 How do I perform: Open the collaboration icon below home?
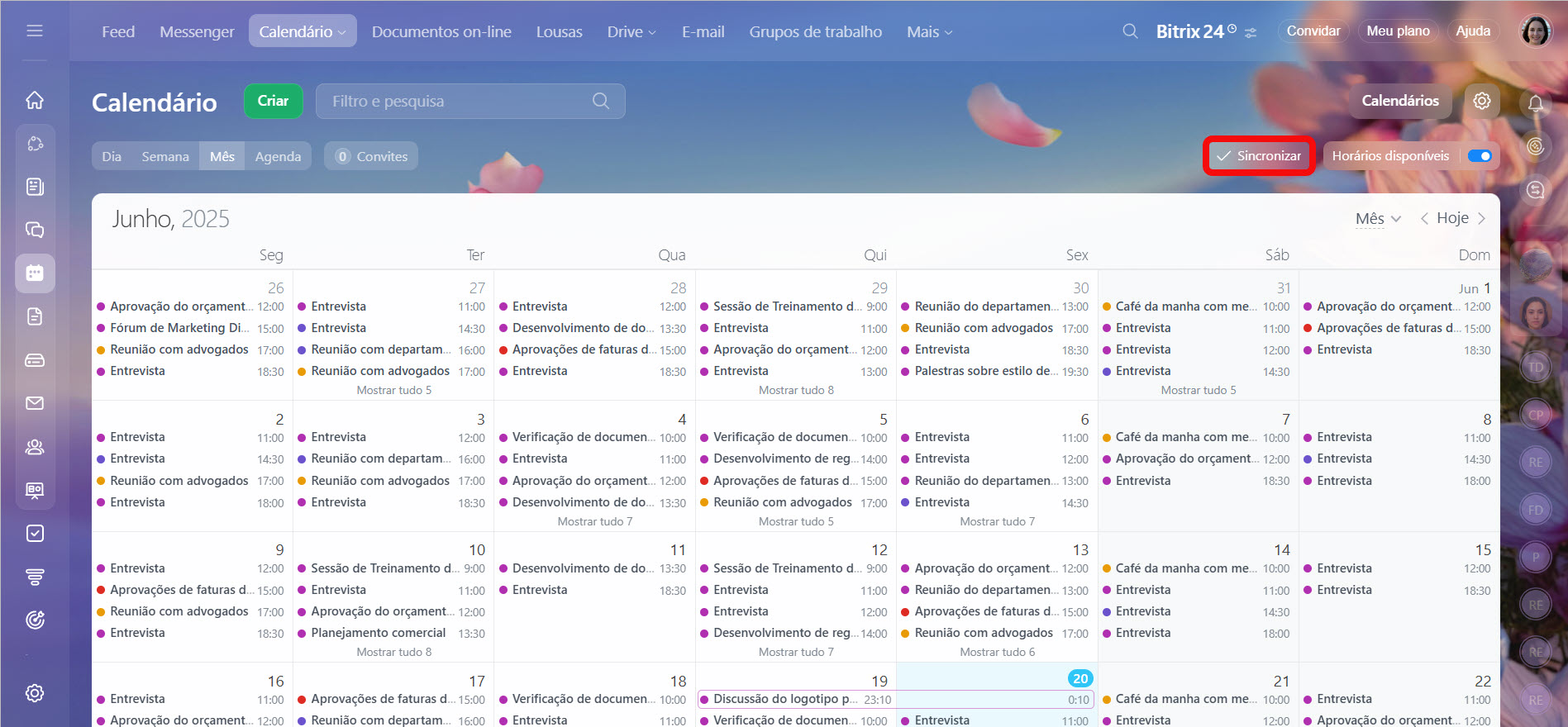click(x=35, y=144)
